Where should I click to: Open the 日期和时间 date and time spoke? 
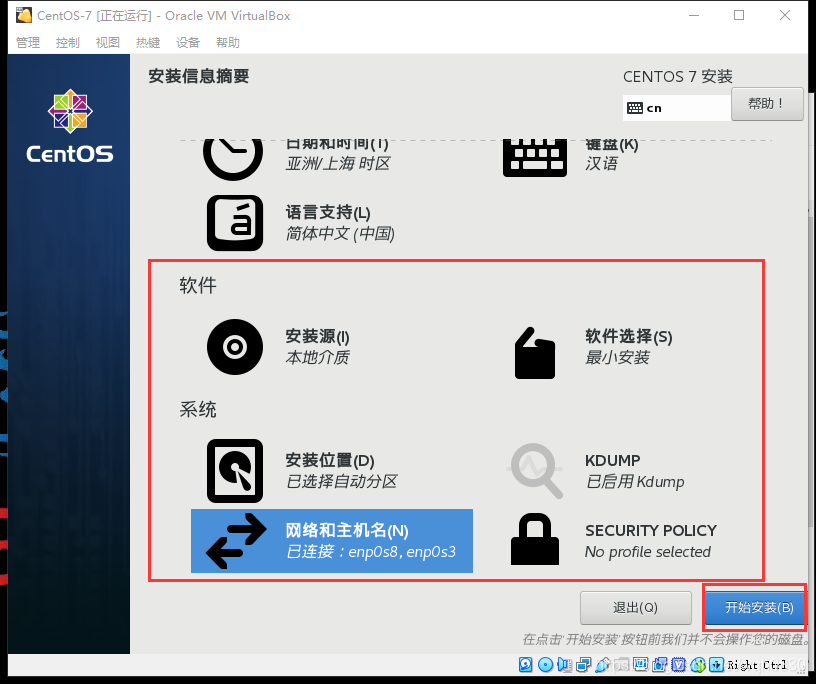(297, 158)
